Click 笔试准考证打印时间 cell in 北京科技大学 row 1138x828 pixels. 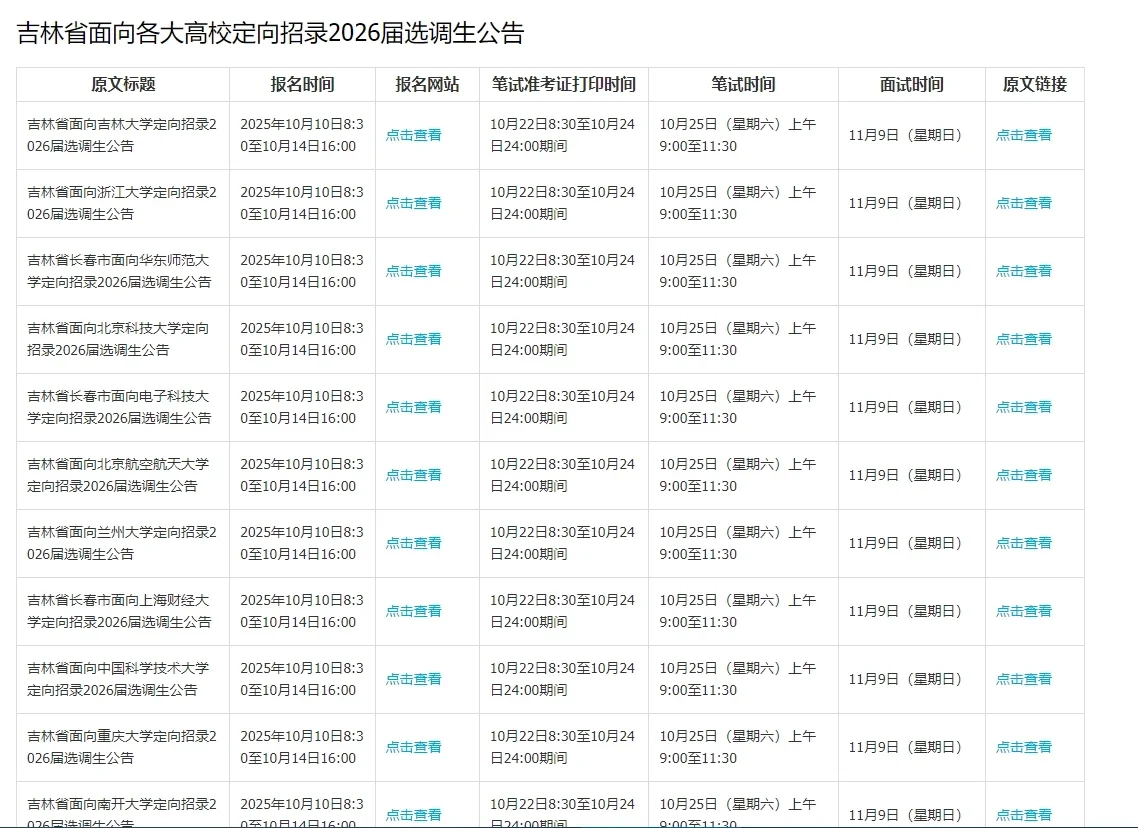pyautogui.click(x=562, y=339)
